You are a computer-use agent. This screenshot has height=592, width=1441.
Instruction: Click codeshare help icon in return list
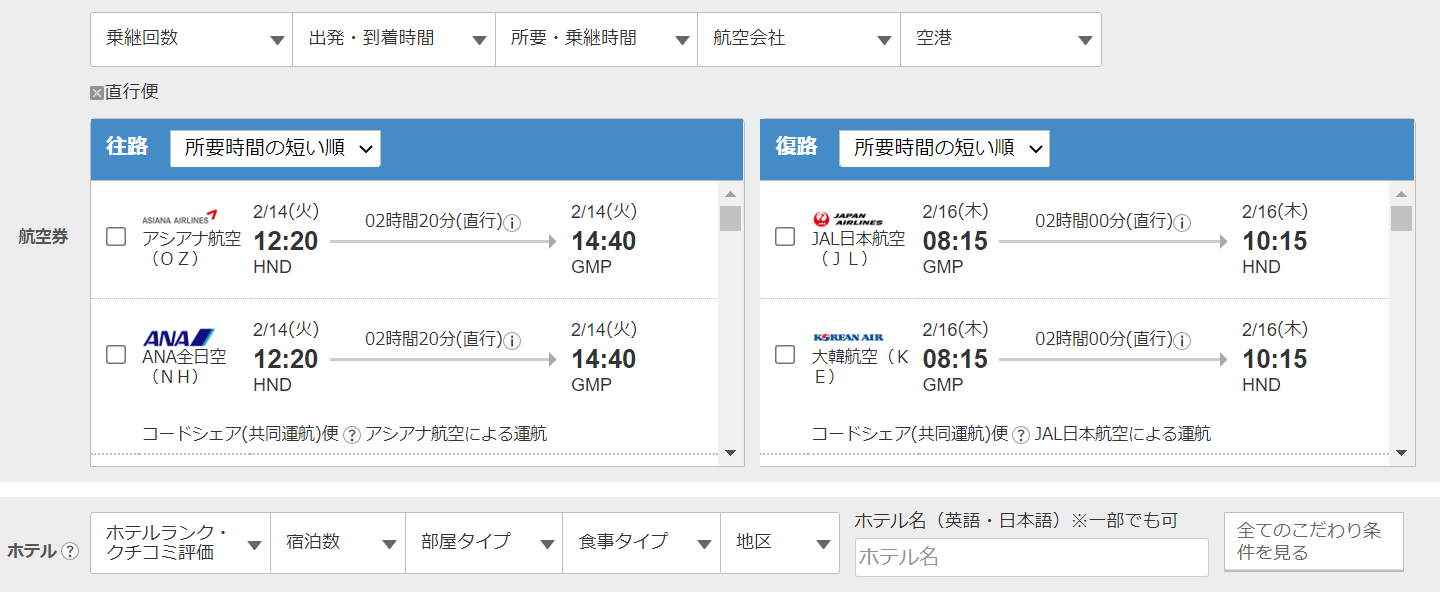[x=1021, y=435]
